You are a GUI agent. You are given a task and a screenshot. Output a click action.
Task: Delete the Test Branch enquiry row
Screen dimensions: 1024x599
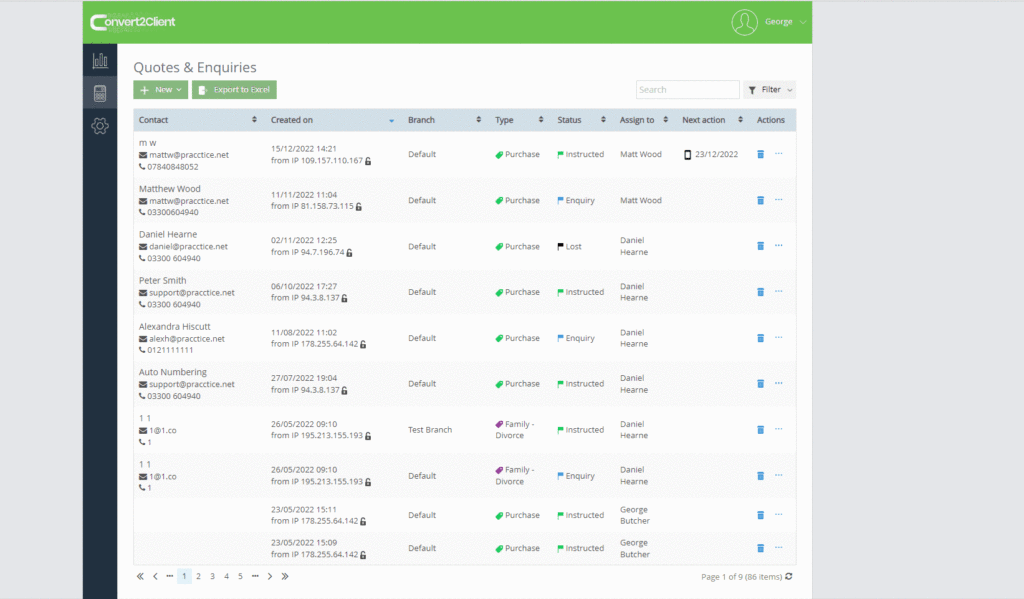(x=760, y=430)
